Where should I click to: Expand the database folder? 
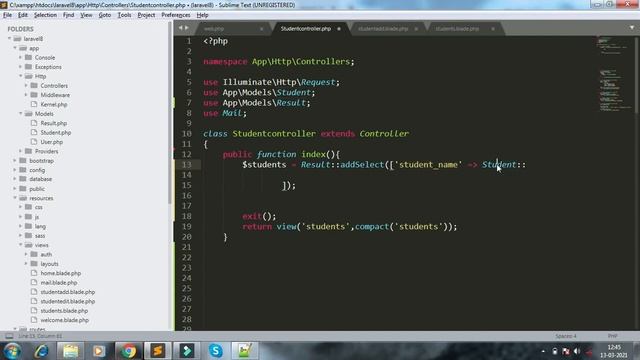click(15, 179)
